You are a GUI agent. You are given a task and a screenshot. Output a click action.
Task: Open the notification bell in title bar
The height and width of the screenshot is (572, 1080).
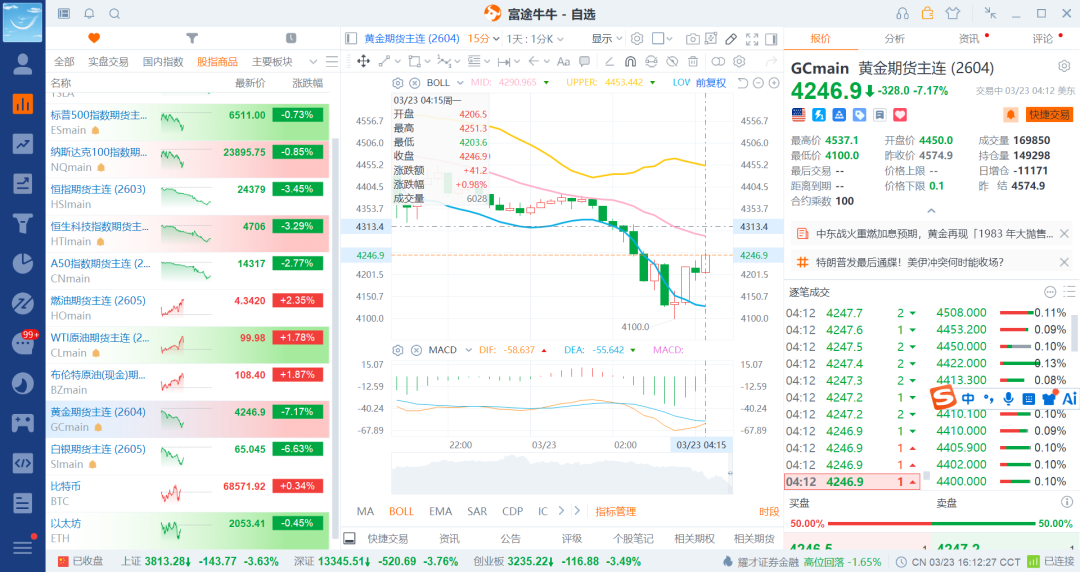pos(90,14)
